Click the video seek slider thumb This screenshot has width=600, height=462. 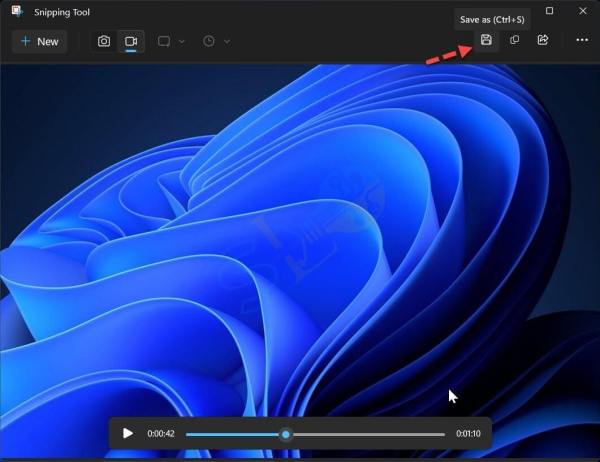click(x=285, y=434)
